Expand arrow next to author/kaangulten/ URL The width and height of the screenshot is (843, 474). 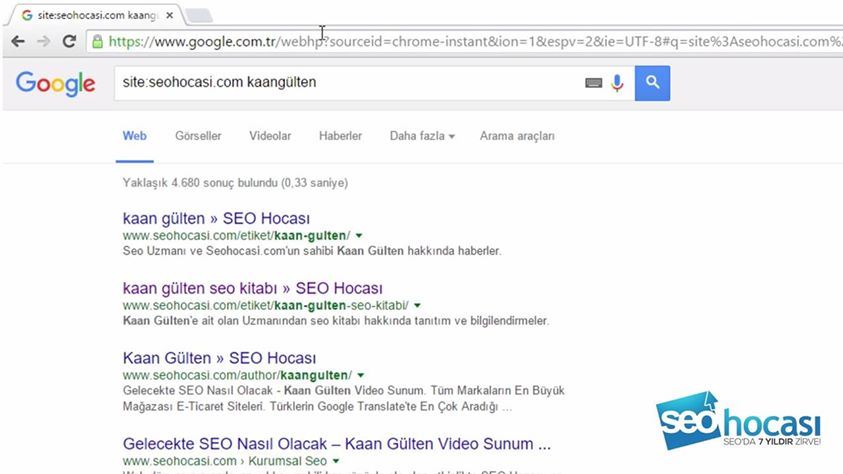pos(361,375)
